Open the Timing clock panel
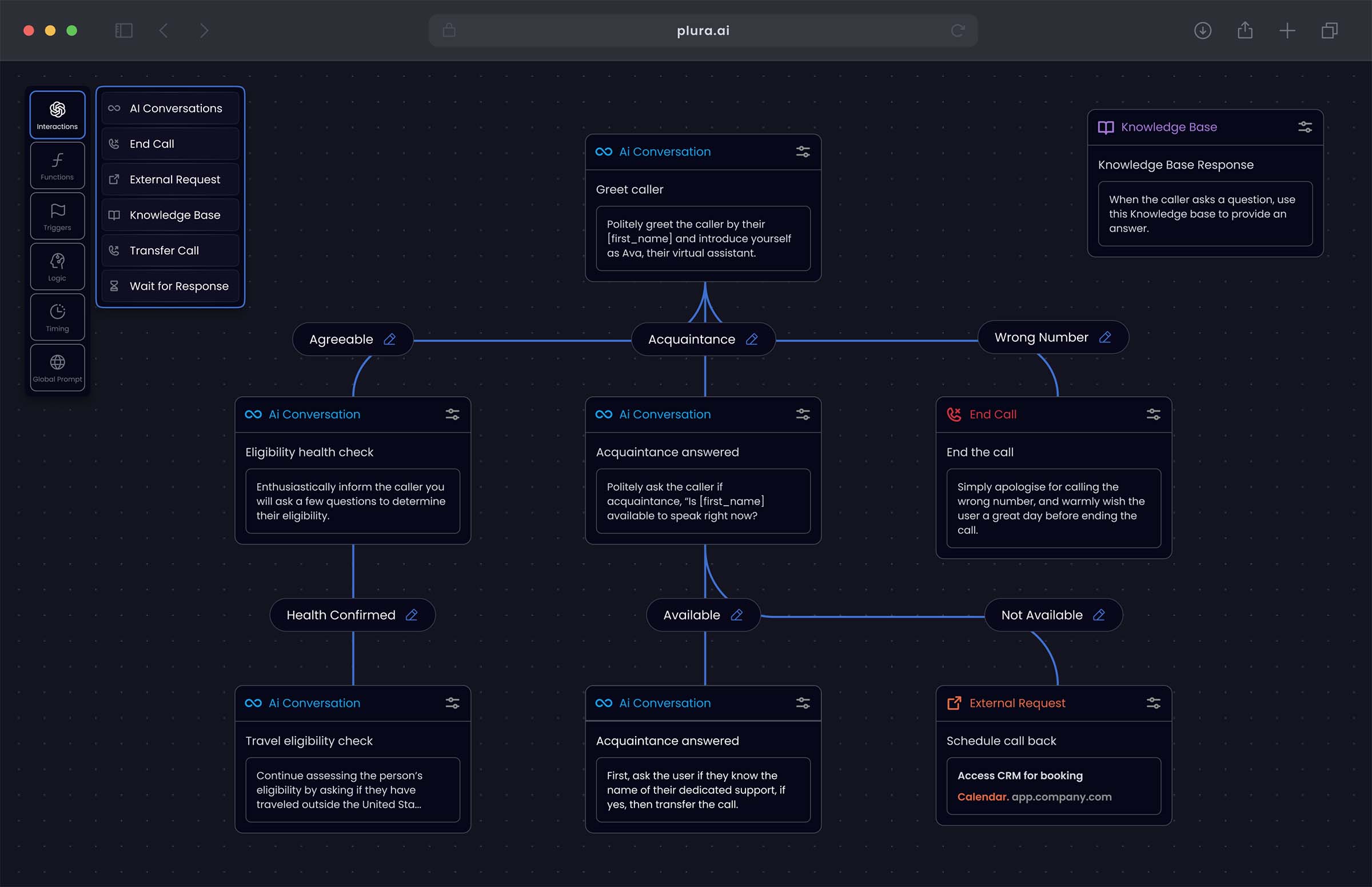 point(57,317)
